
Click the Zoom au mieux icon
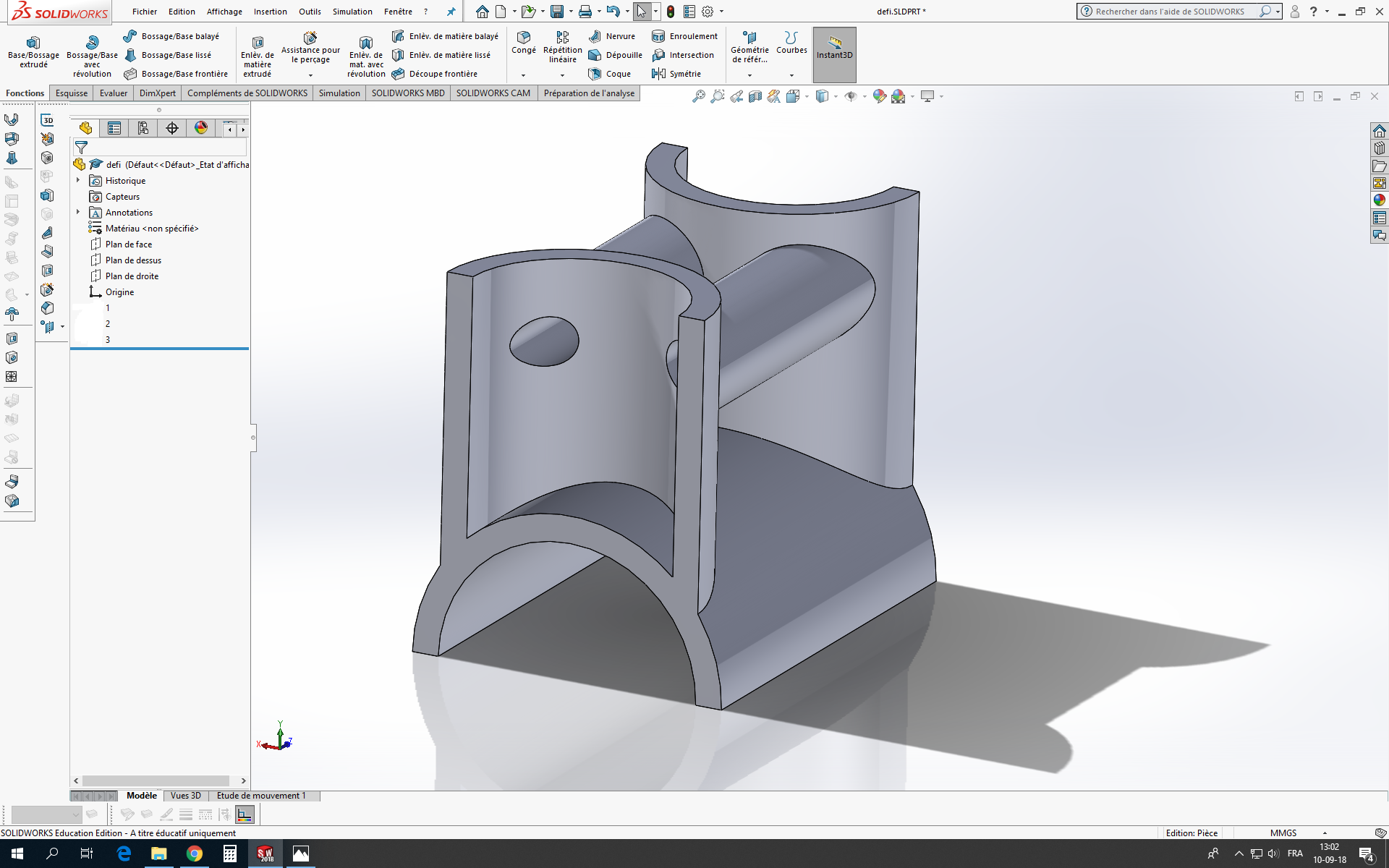click(697, 95)
